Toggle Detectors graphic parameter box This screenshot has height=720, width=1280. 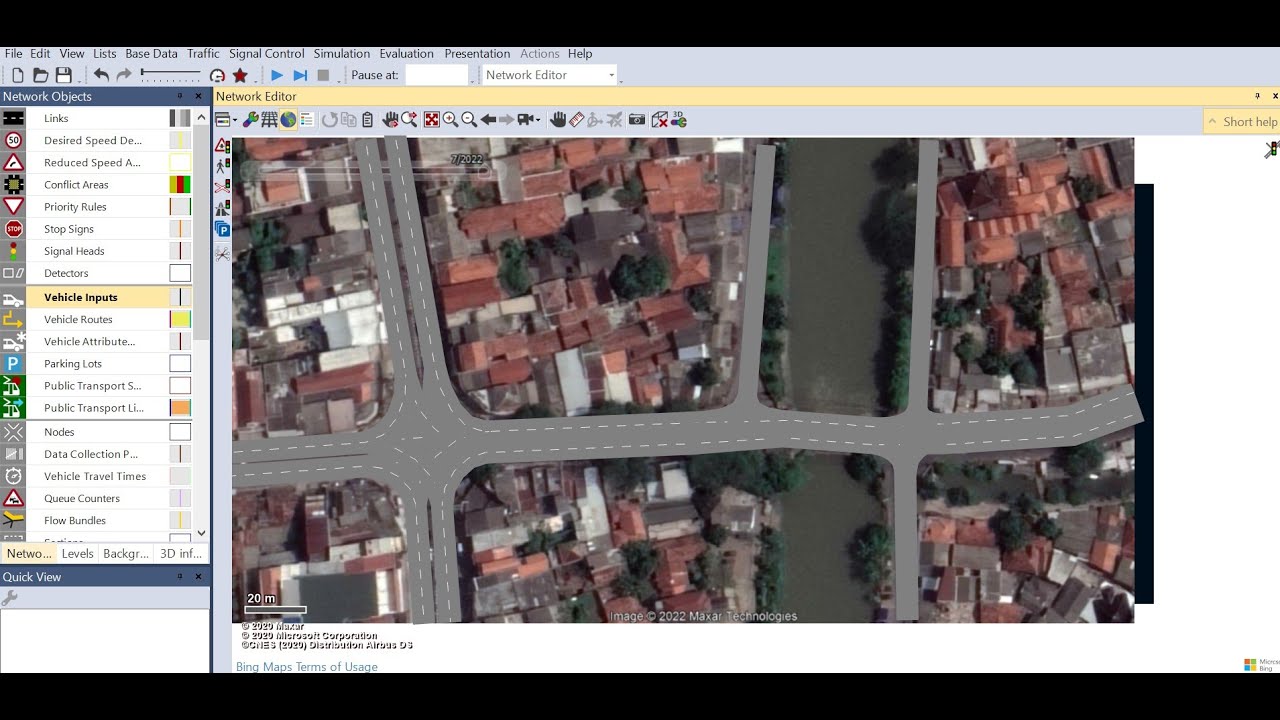coord(180,273)
